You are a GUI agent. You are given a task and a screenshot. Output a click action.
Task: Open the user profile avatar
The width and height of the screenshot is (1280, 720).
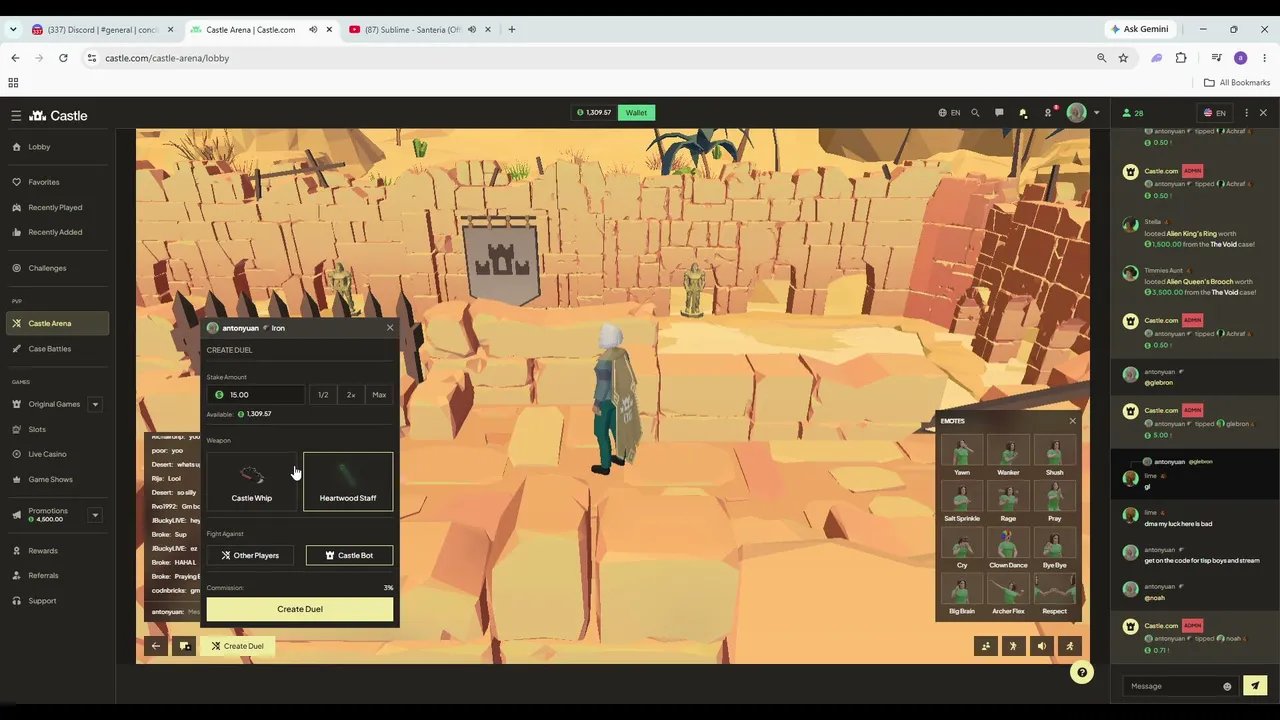click(x=1076, y=113)
